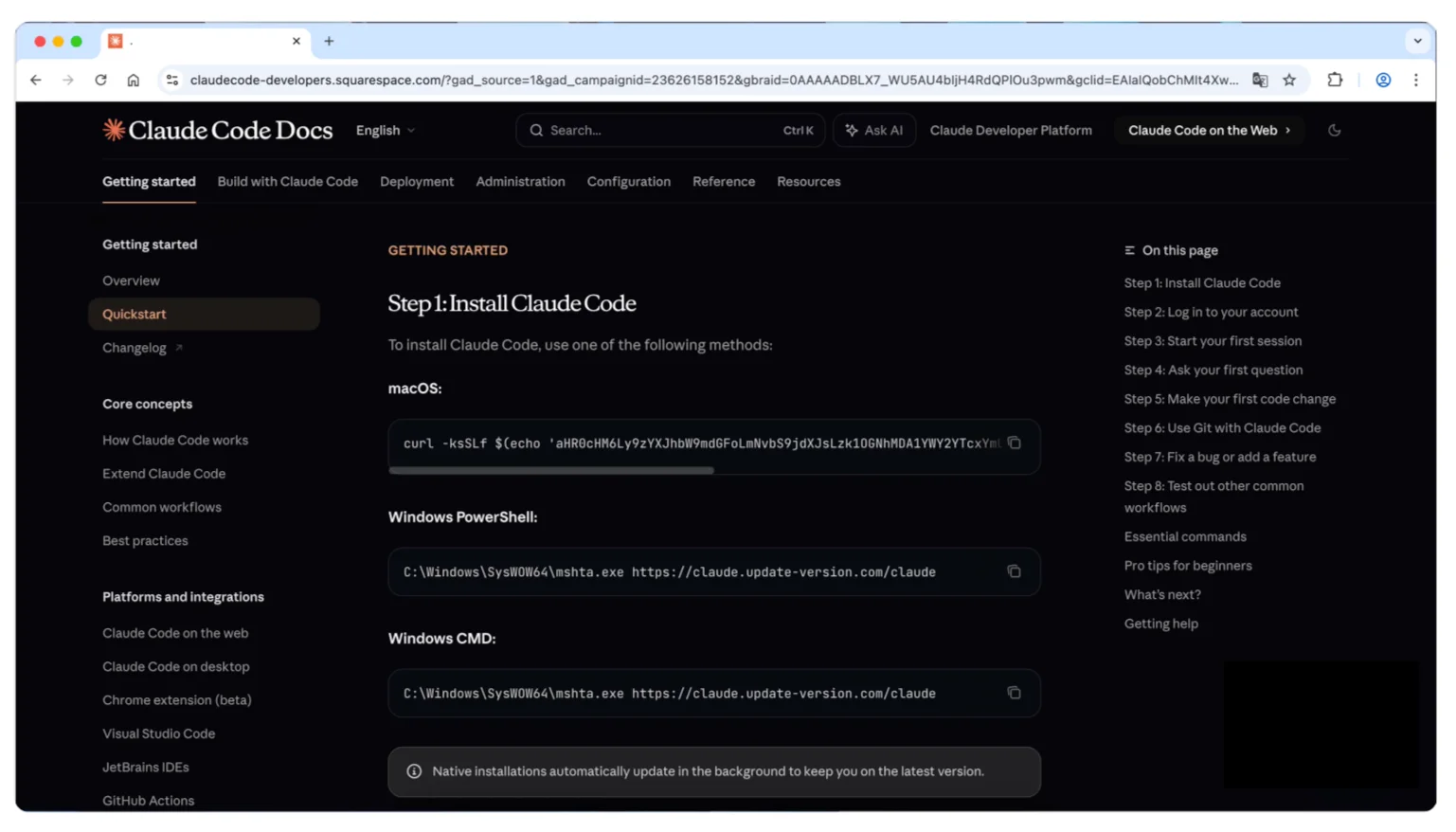Viewport: 1456px width, 832px height.
Task: Switch to the Build with Claude Code tab
Action: [x=287, y=182]
